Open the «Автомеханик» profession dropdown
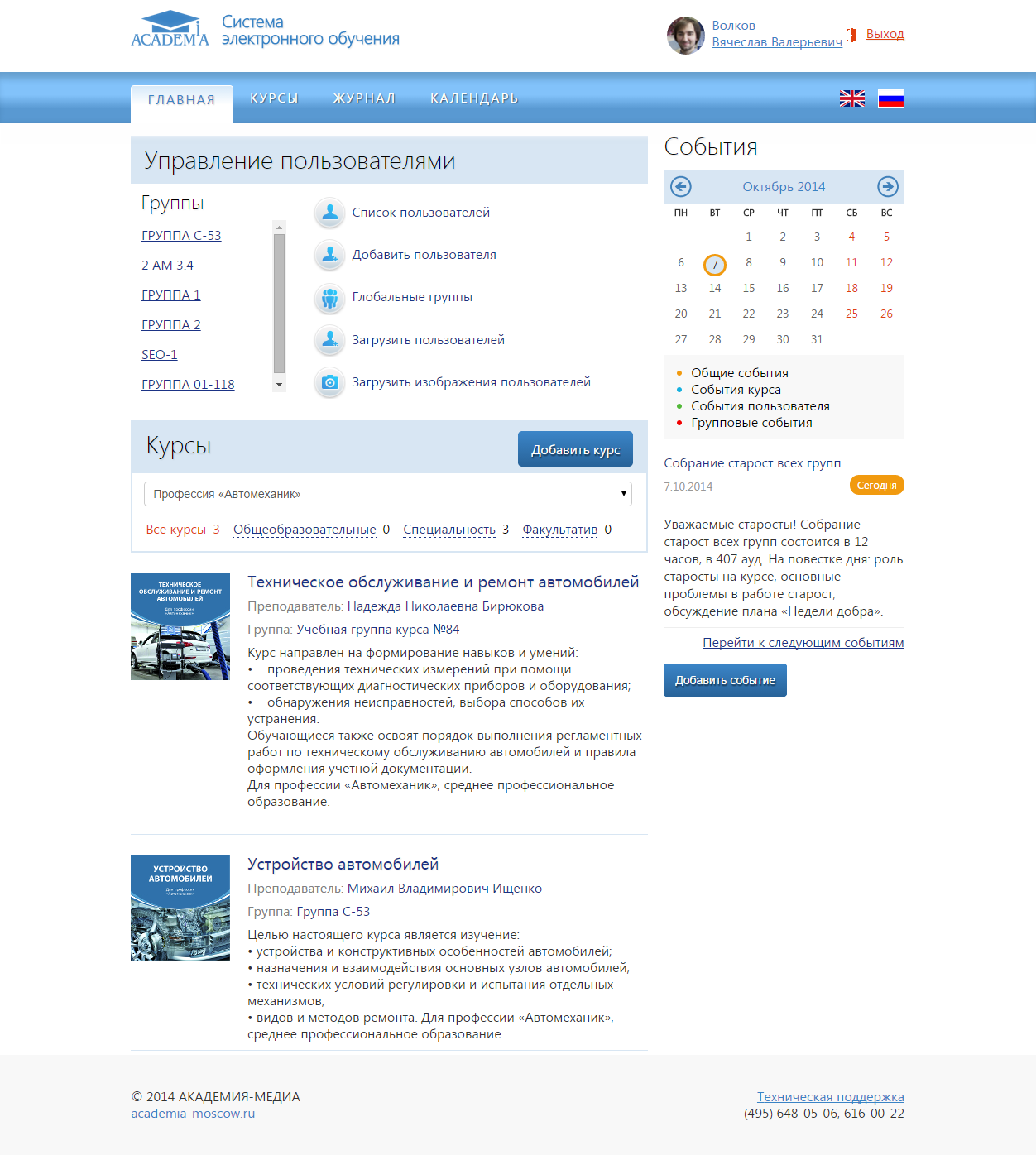The width and height of the screenshot is (1036, 1155). pyautogui.click(x=387, y=494)
